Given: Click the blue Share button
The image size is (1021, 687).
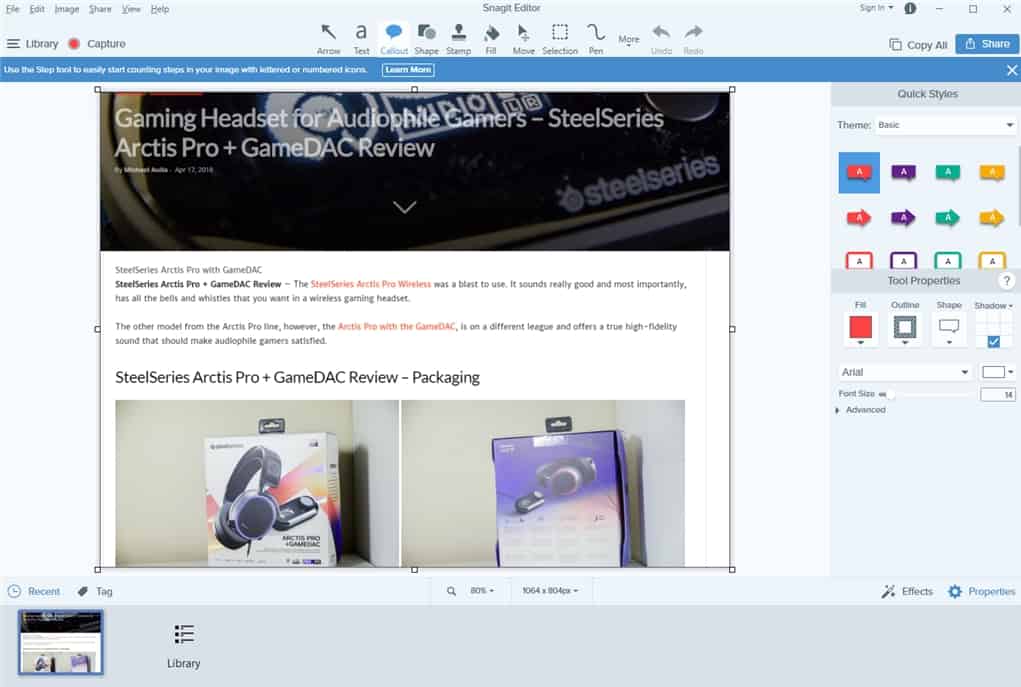Looking at the screenshot, I should [x=987, y=44].
